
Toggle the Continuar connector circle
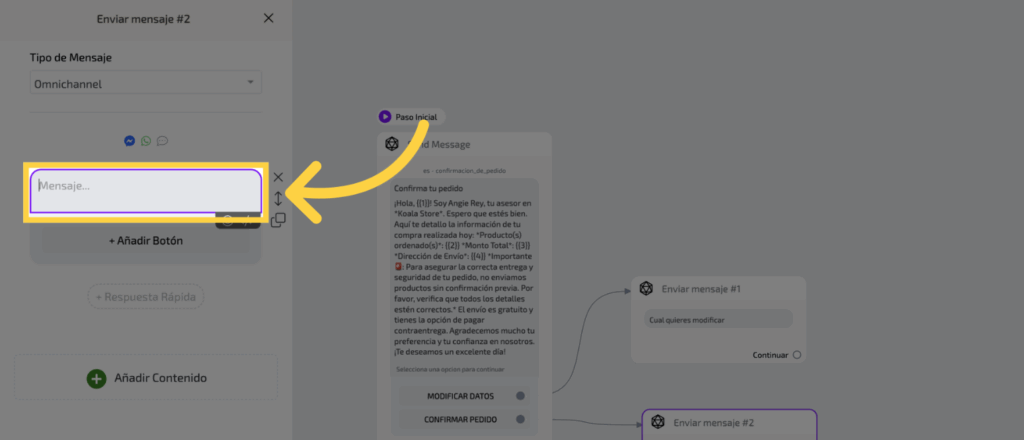(796, 355)
